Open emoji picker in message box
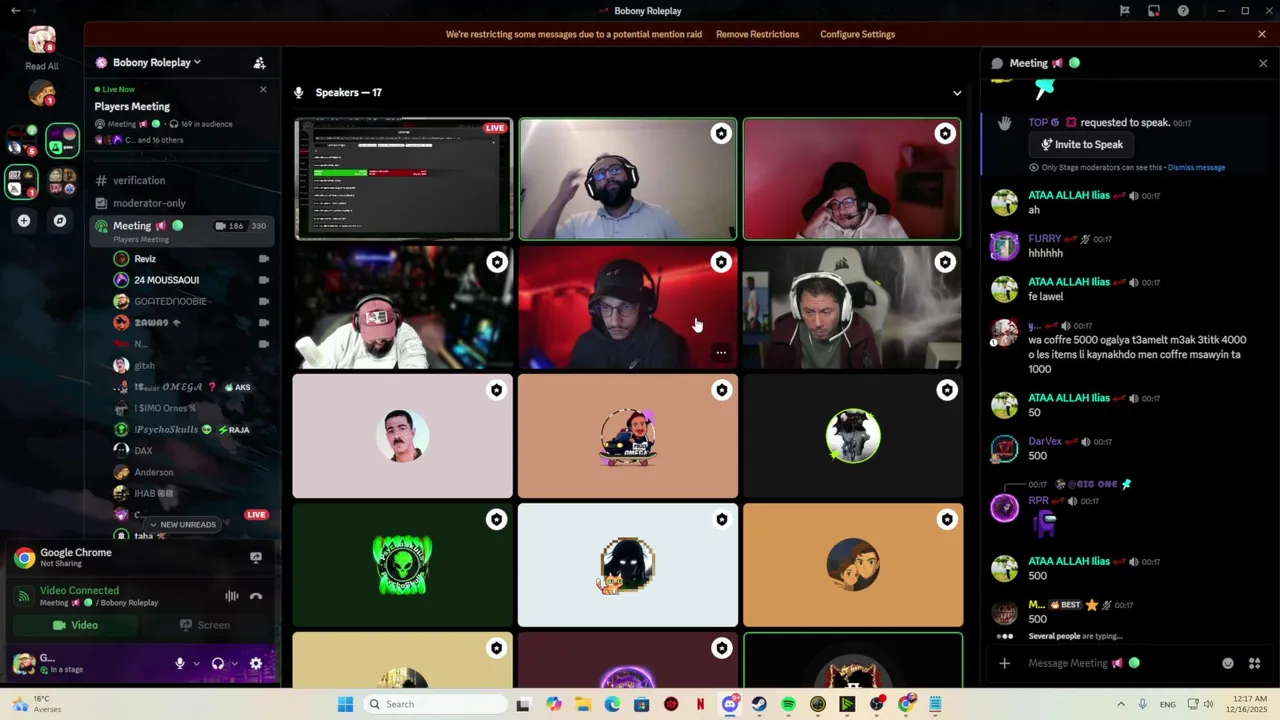The image size is (1280, 720). [x=1228, y=663]
